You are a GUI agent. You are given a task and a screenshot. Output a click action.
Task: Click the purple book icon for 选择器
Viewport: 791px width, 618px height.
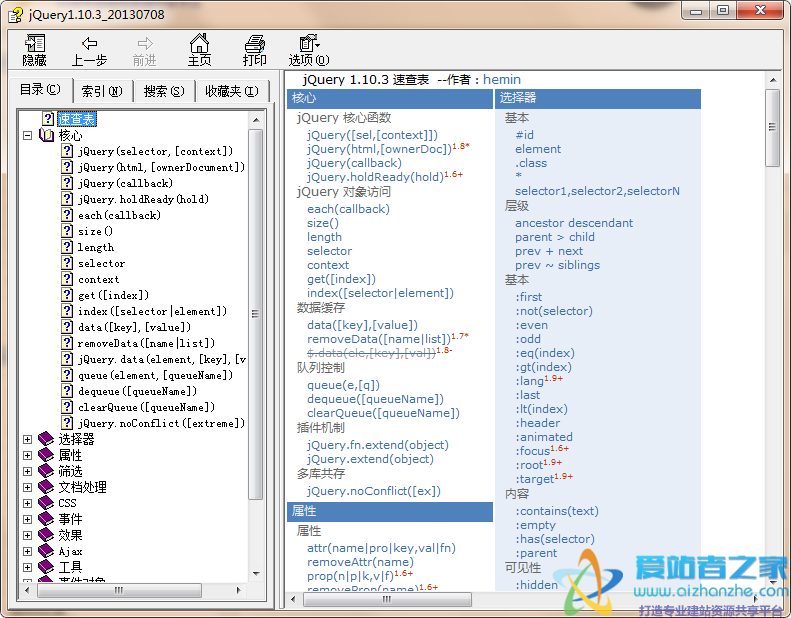click(46, 438)
